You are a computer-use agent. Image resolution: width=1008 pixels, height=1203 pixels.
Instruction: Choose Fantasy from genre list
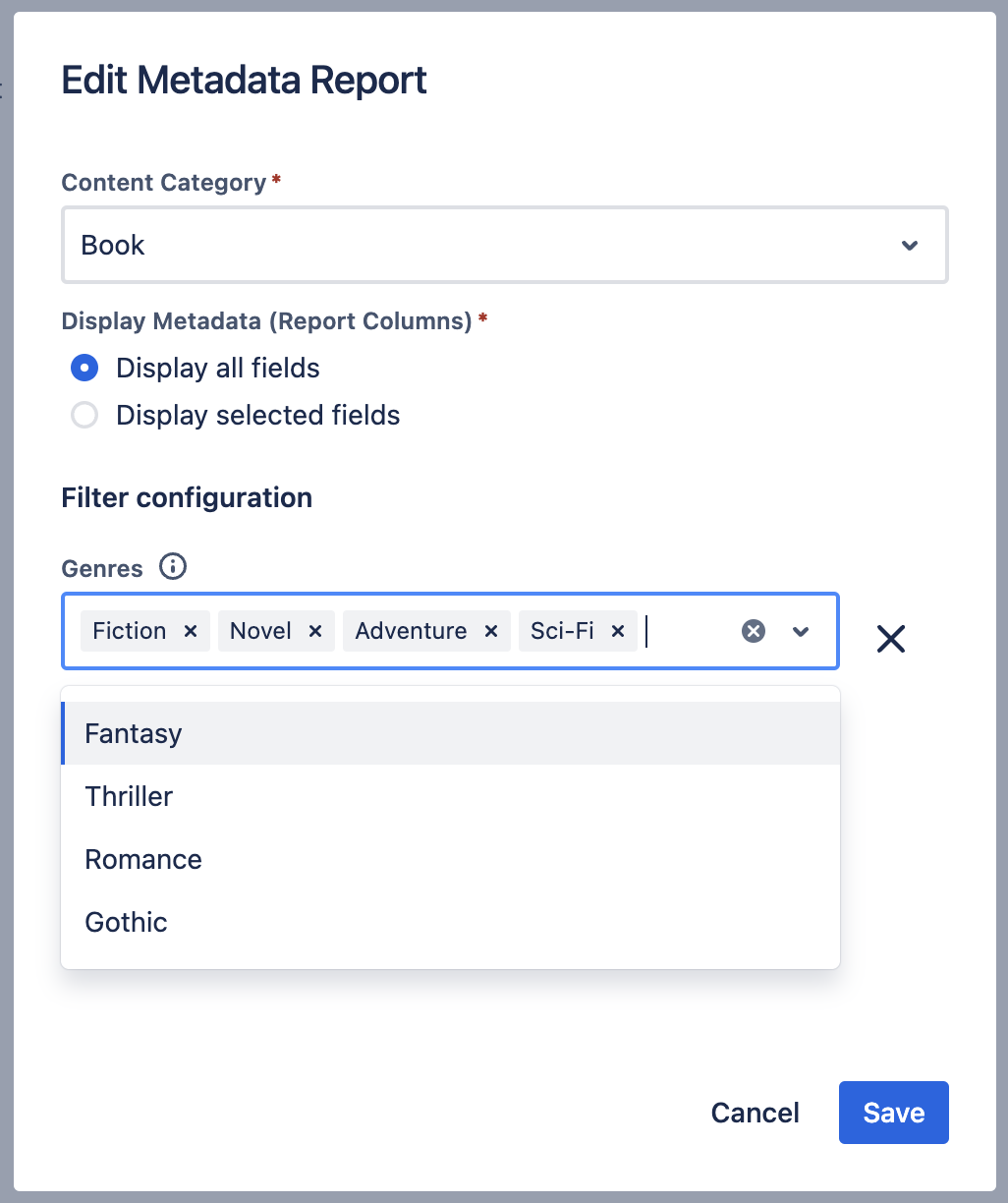click(134, 733)
